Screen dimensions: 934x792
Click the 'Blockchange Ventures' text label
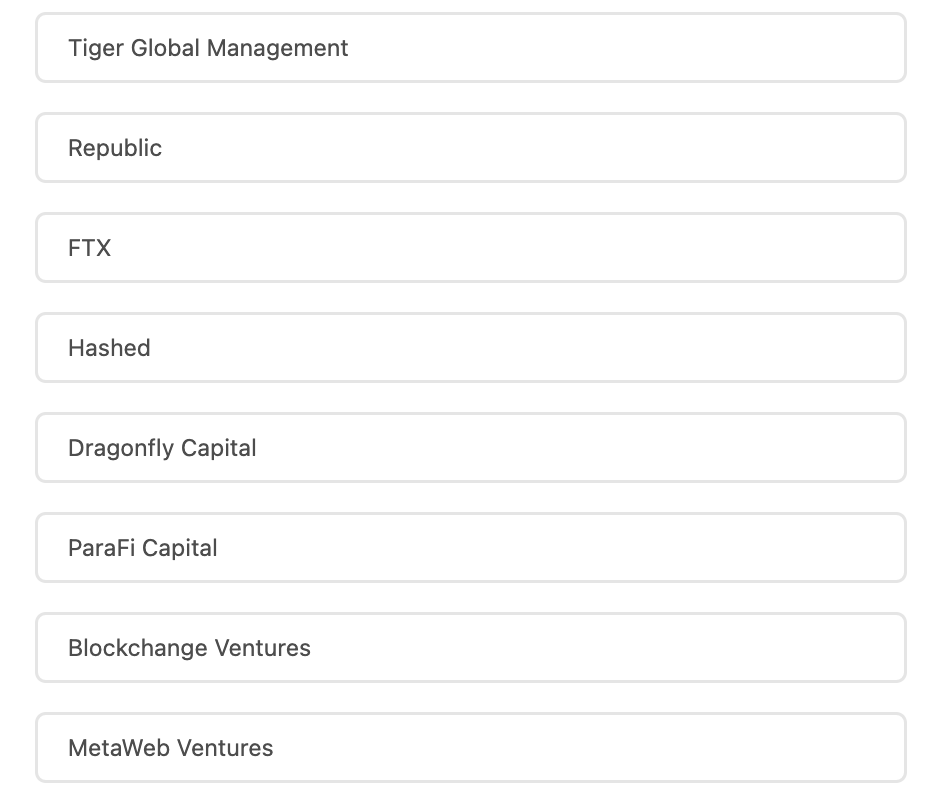pos(189,648)
